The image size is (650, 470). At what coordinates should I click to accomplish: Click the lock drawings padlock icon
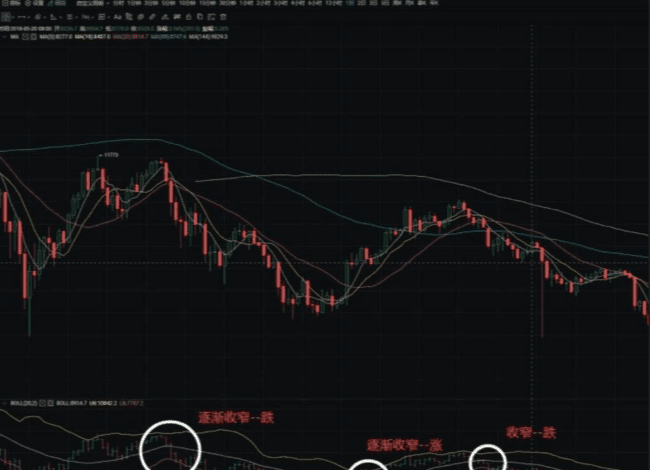click(x=189, y=17)
